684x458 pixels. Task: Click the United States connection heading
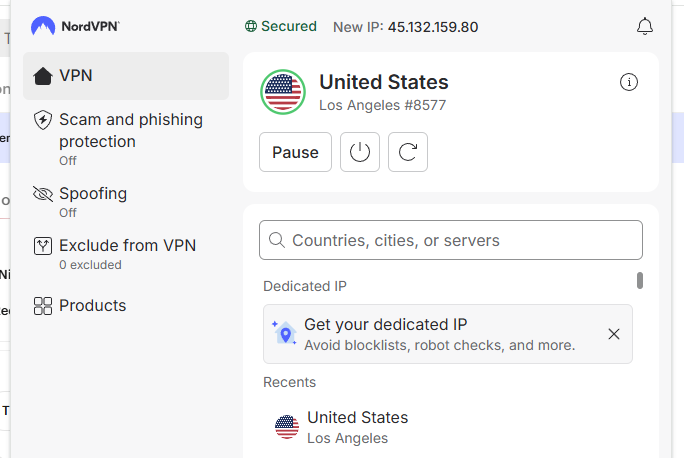point(384,82)
